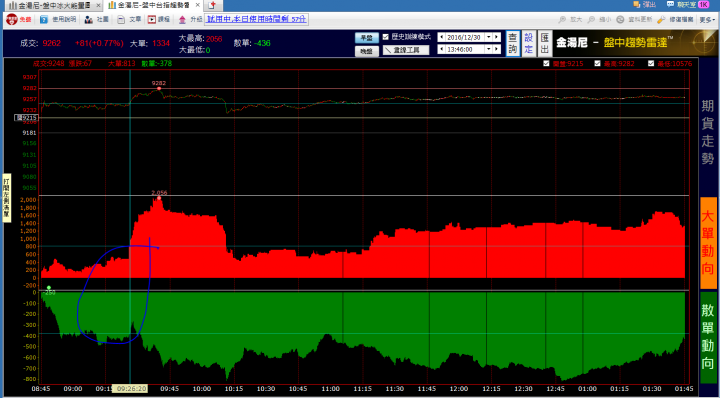This screenshot has height=398, width=720.
Task: Click the 升級 upgrade arrow icon
Action: click(183, 20)
